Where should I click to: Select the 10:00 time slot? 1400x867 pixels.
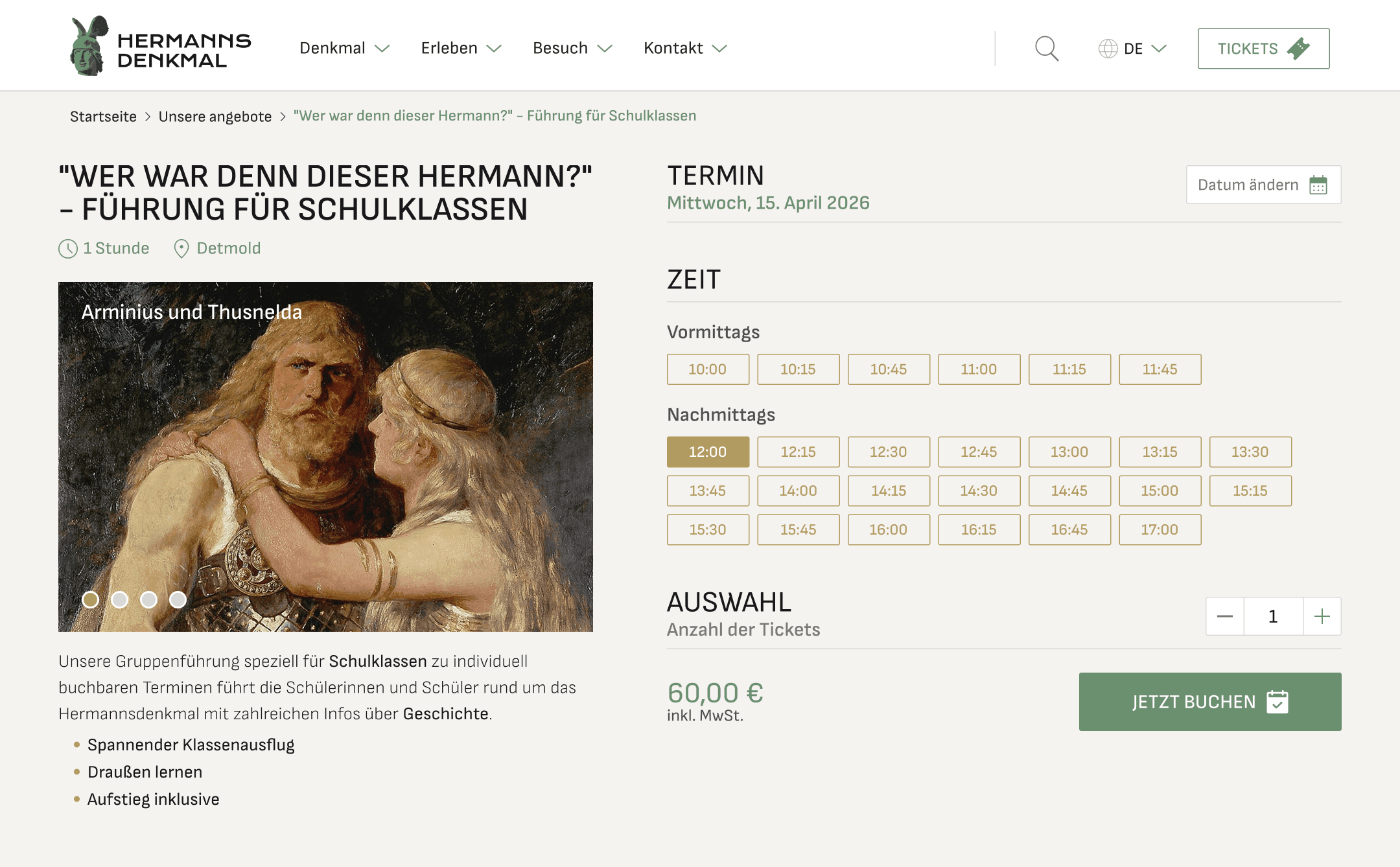click(708, 369)
